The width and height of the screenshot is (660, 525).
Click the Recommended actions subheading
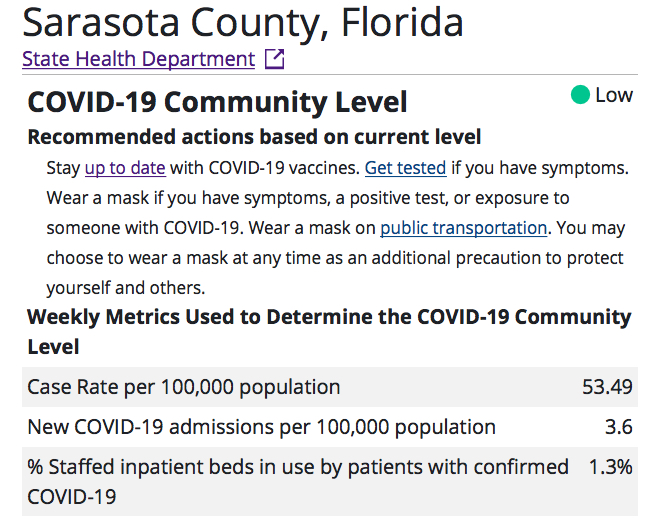[254, 137]
